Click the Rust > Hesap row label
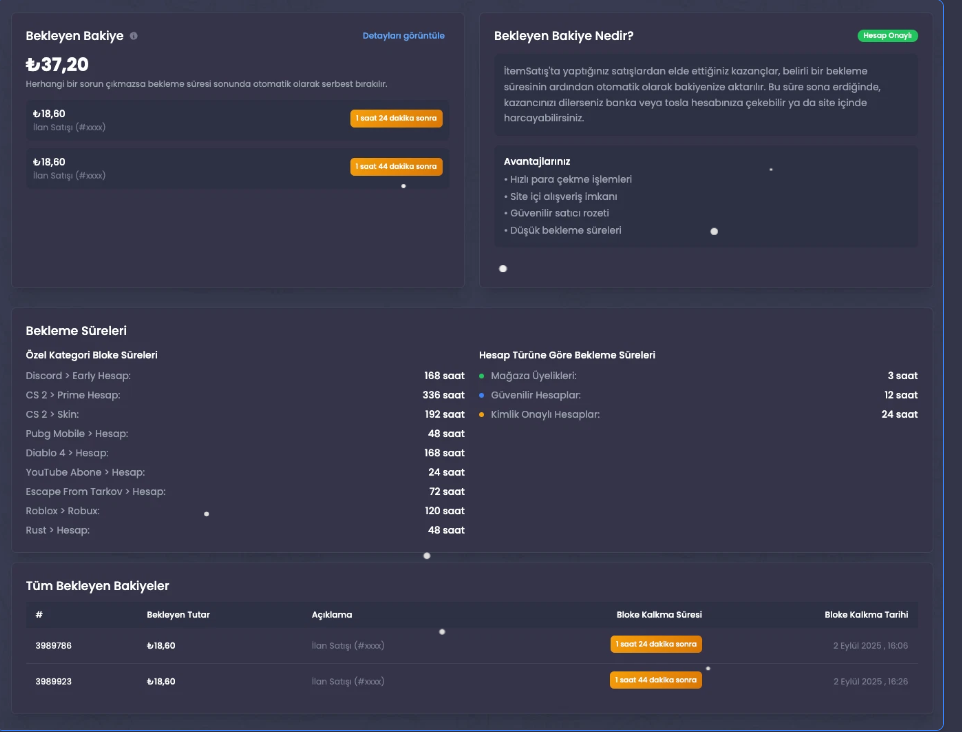Image resolution: width=962 pixels, height=732 pixels. pyautogui.click(x=58, y=530)
